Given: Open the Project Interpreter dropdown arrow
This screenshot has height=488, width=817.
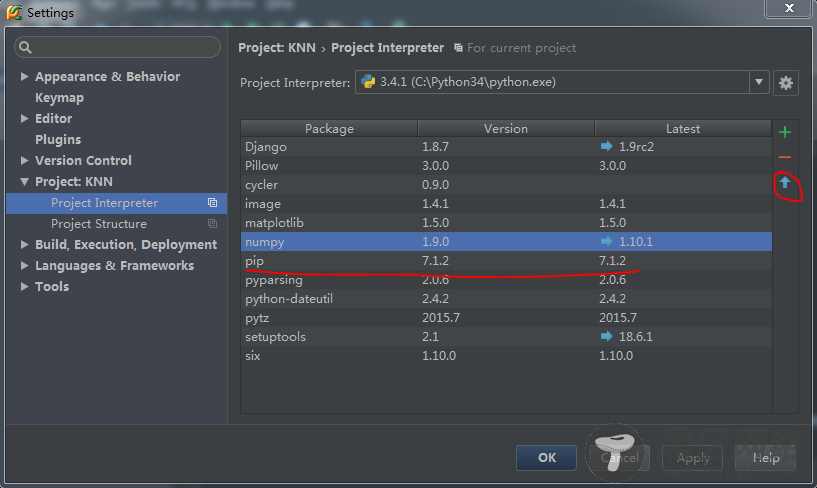Looking at the screenshot, I should [x=759, y=82].
